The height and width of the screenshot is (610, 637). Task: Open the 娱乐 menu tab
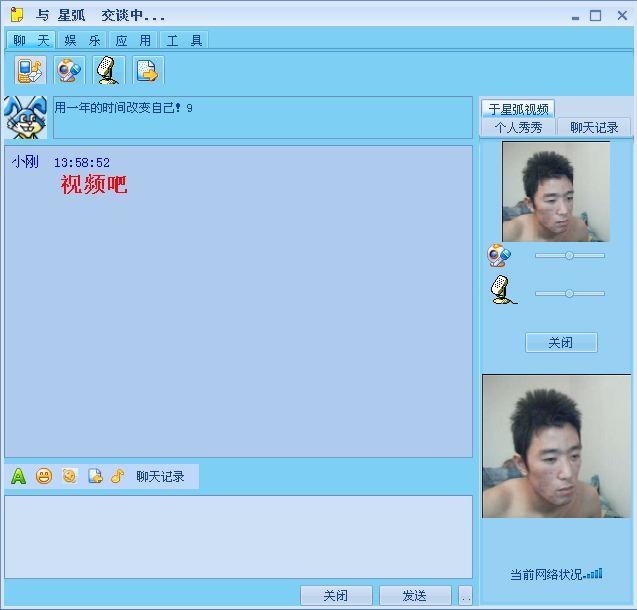pos(82,40)
